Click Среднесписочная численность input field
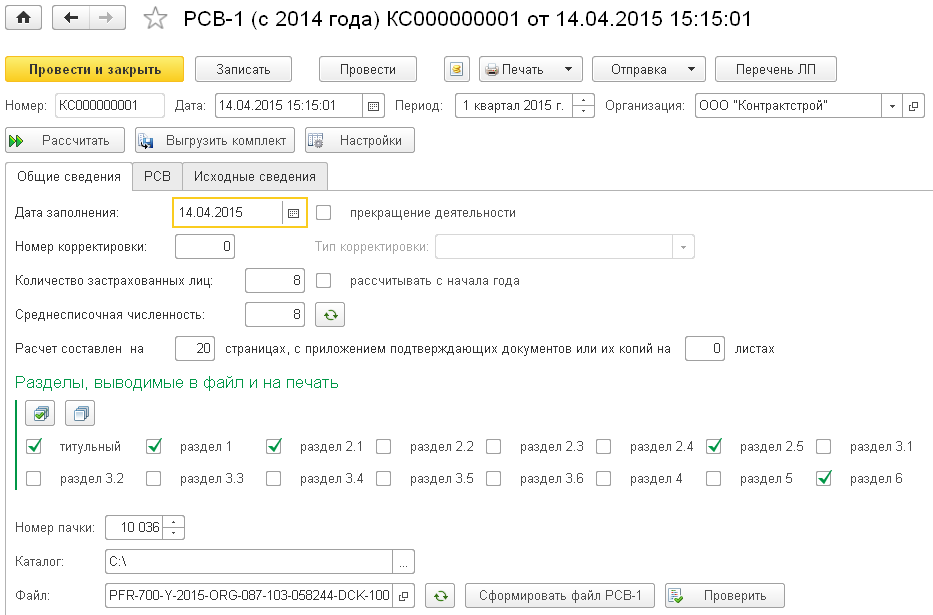 (275, 315)
